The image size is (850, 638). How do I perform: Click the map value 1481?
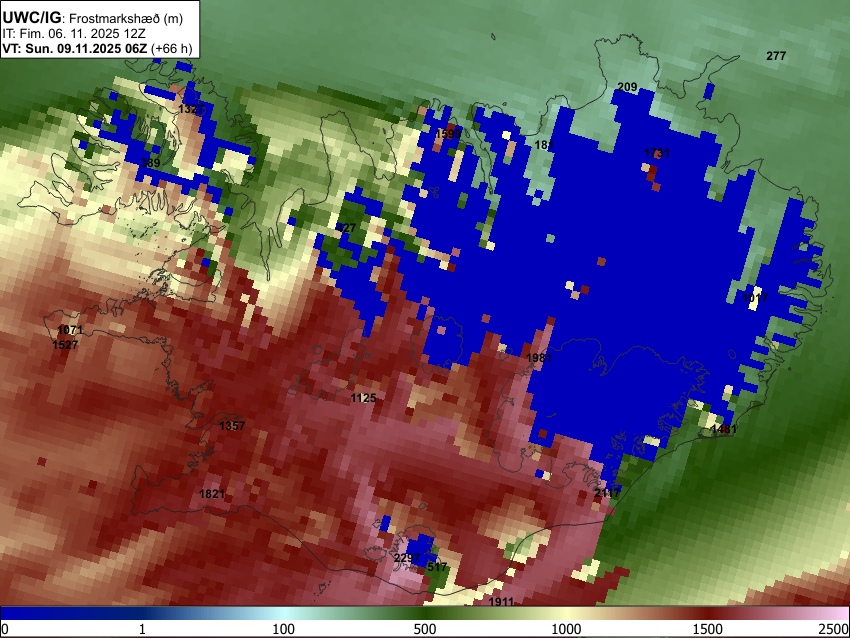click(724, 429)
